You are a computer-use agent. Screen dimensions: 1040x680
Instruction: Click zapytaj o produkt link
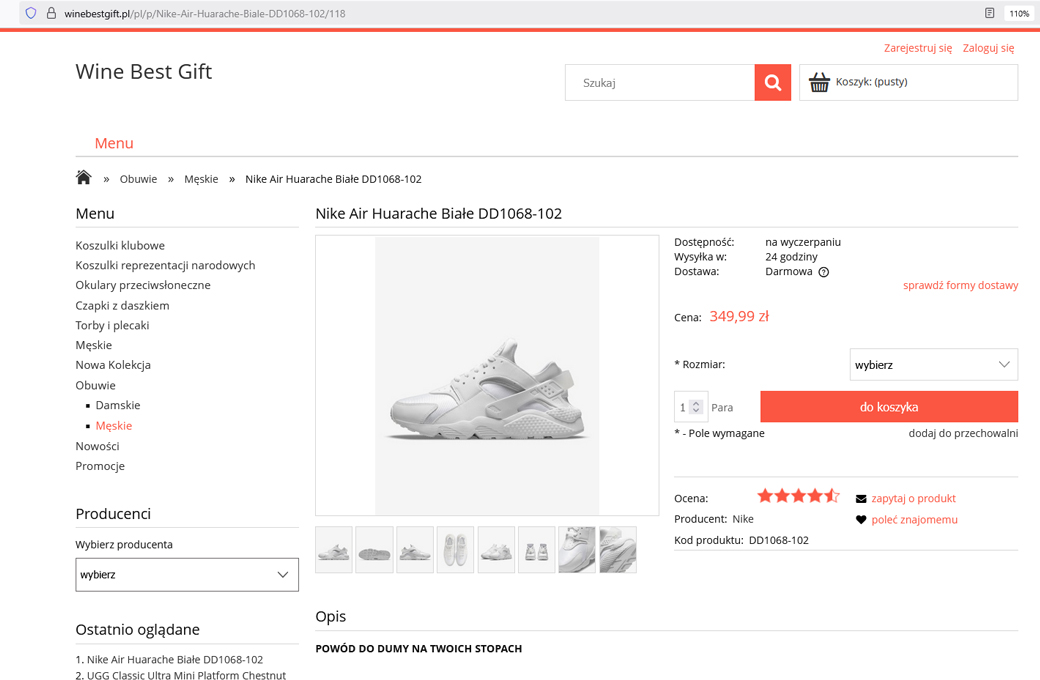tap(913, 498)
